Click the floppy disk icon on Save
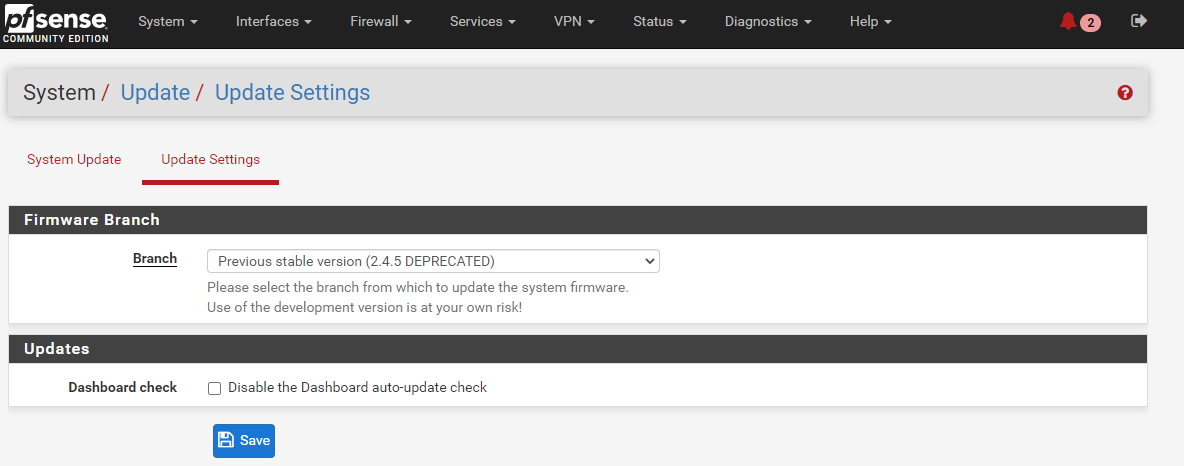Screen dimensions: 1184x466 click(x=226, y=440)
